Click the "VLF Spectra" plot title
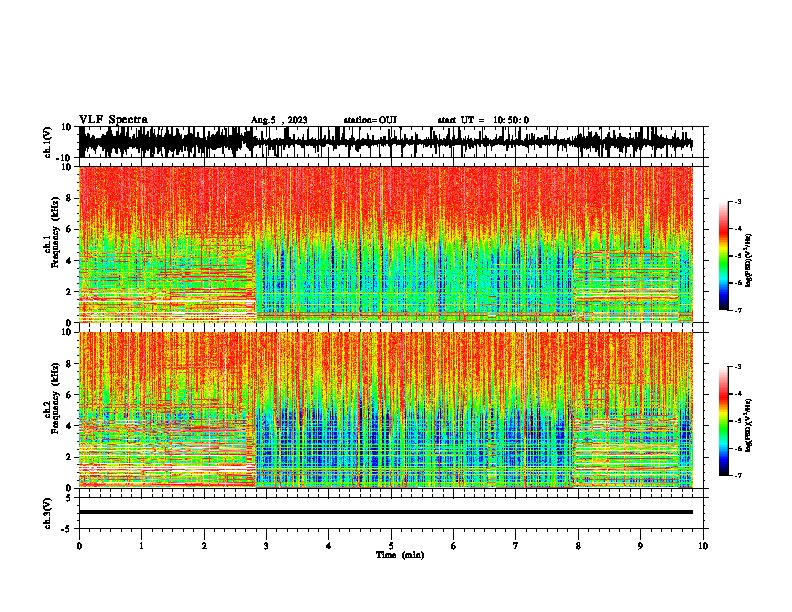 [x=113, y=120]
